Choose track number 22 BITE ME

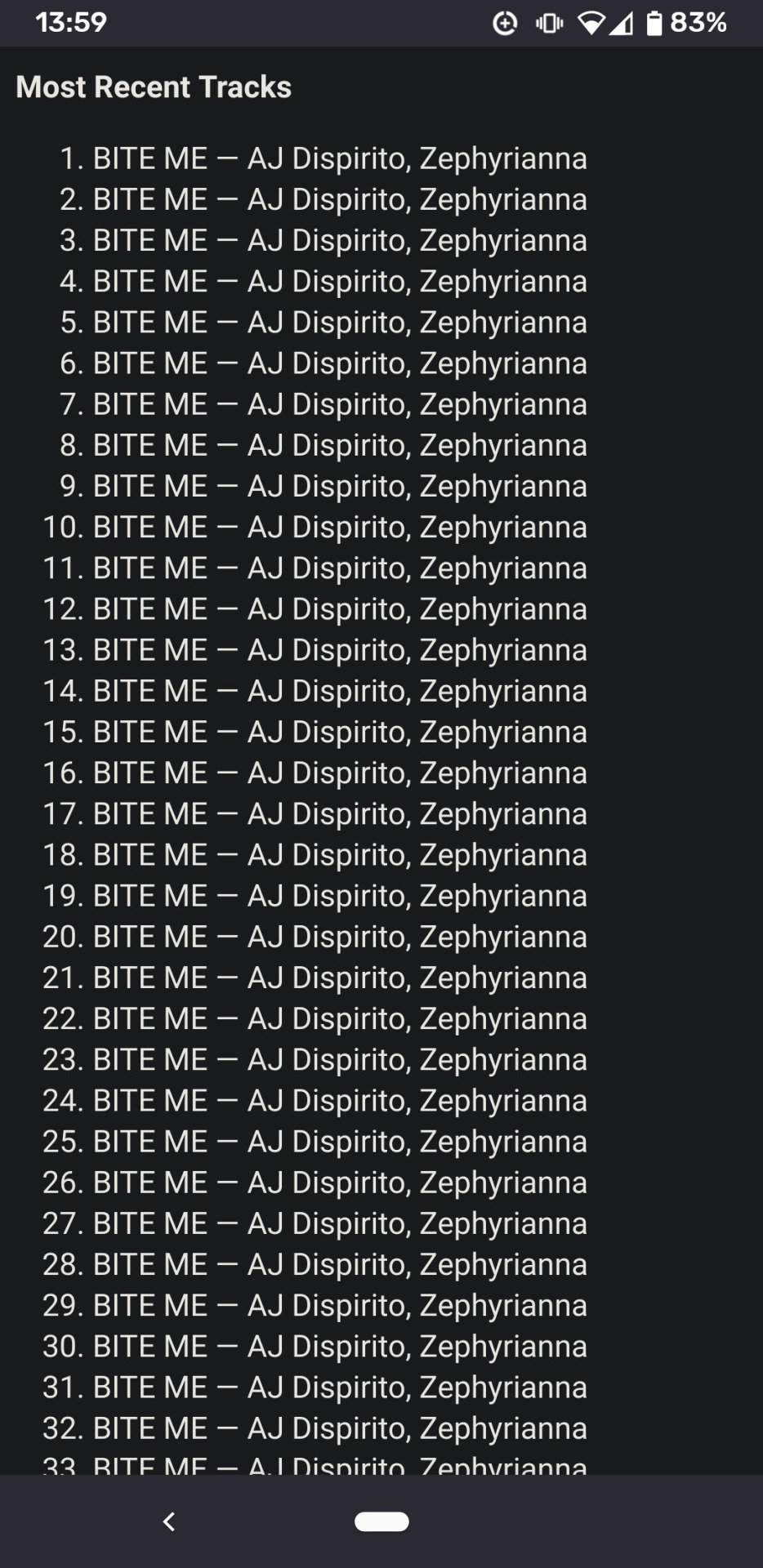pos(315,1018)
